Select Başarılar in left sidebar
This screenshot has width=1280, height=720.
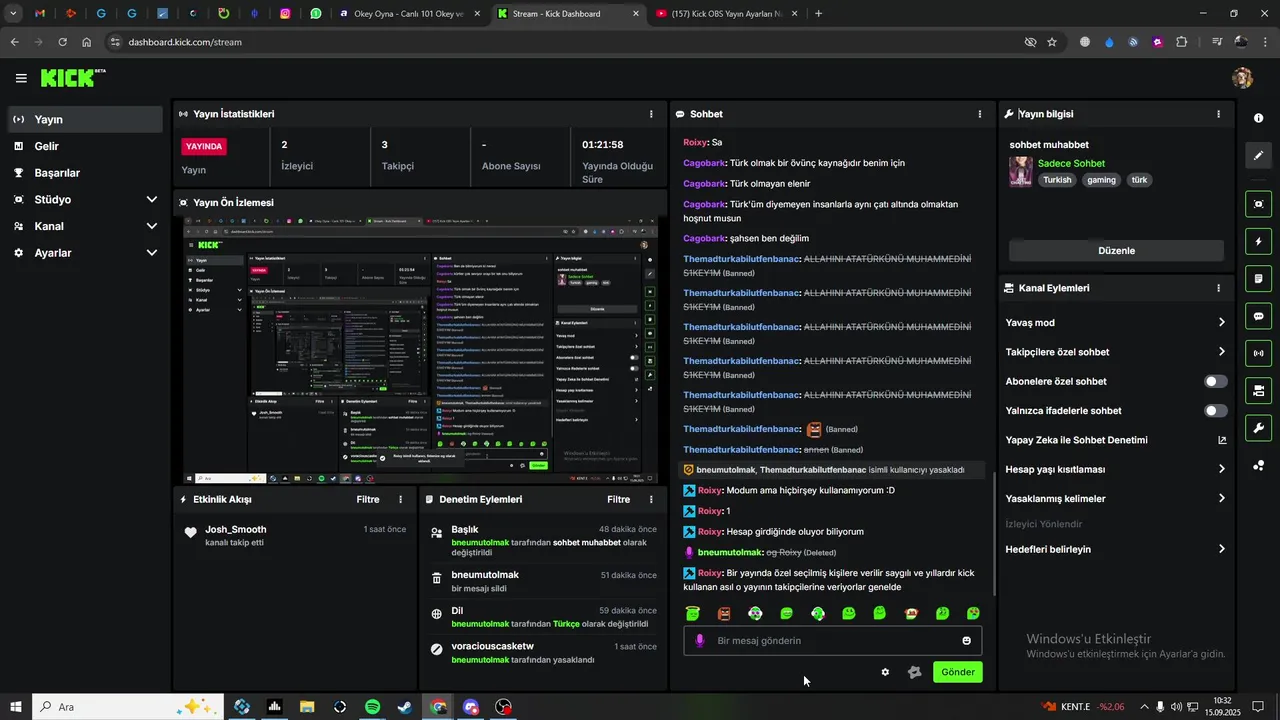(x=85, y=173)
